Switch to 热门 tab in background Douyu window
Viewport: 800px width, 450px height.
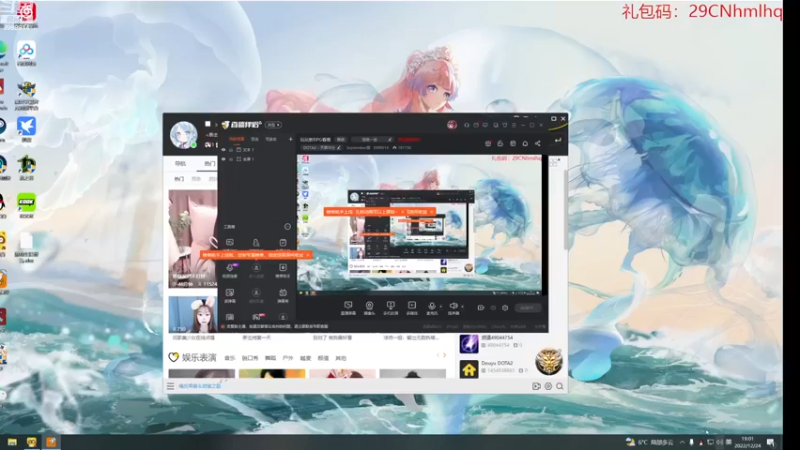click(x=210, y=163)
